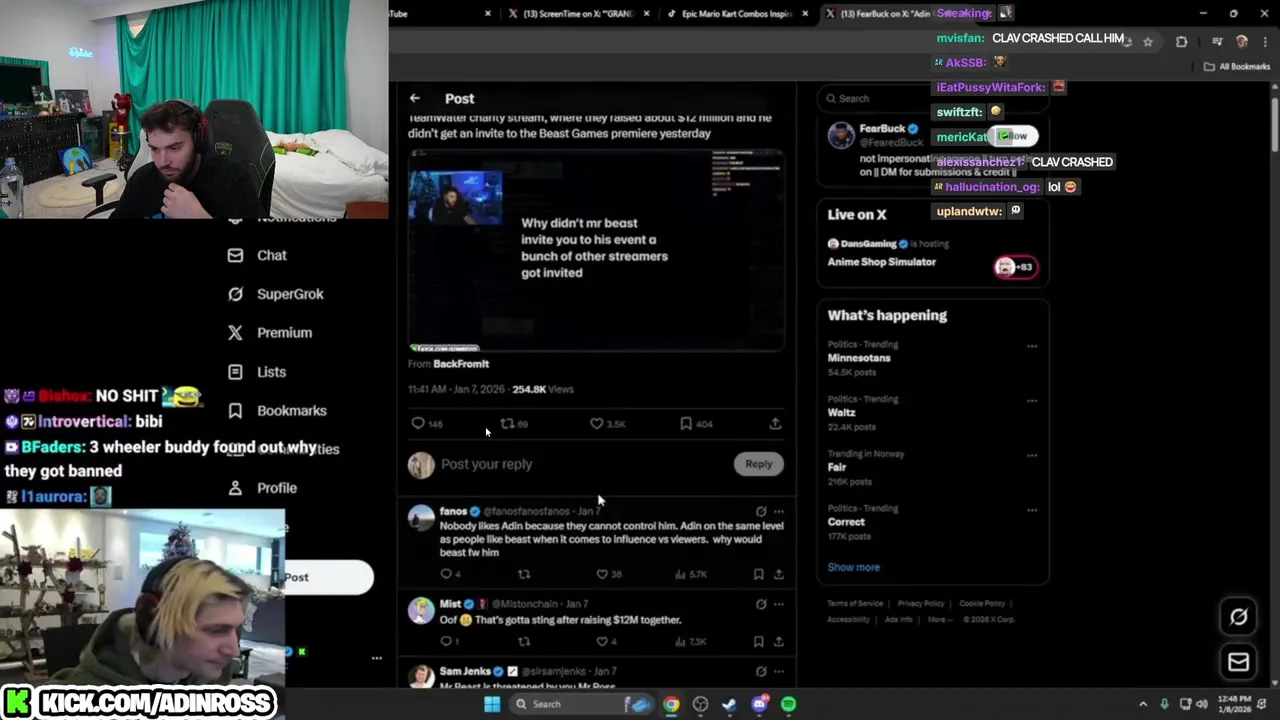Screen dimensions: 1280x720
Task: Bookmark fanos comment
Action: (x=759, y=574)
